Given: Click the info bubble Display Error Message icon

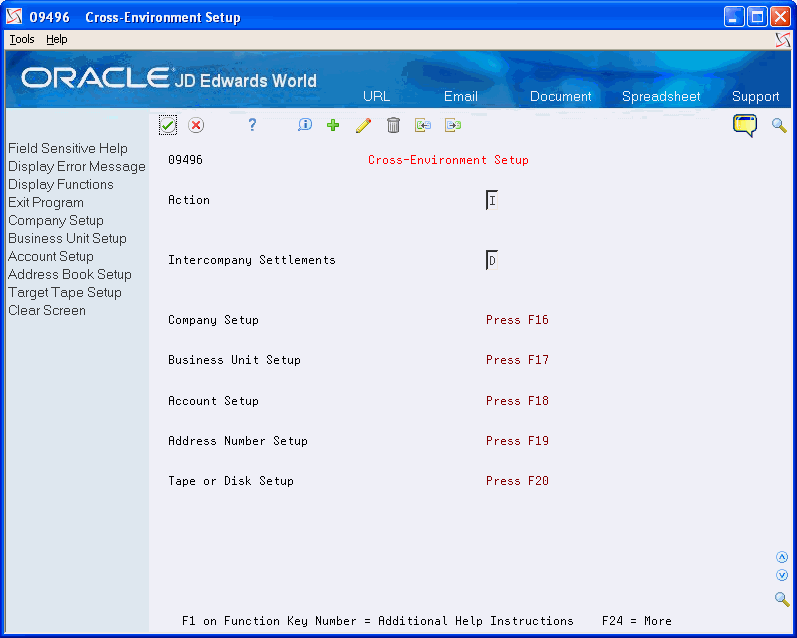Looking at the screenshot, I should (x=304, y=125).
